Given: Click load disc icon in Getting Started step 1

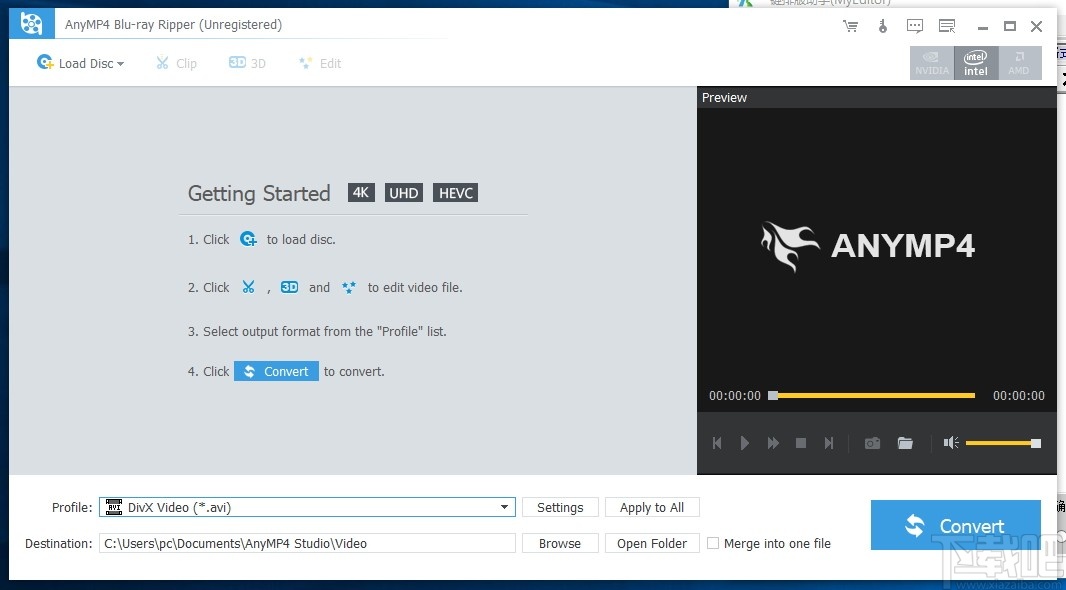Looking at the screenshot, I should (248, 239).
